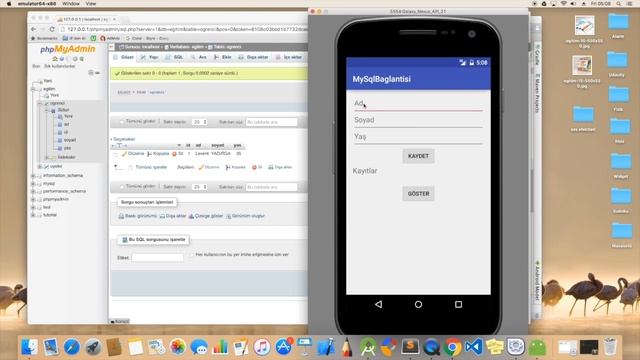The height and width of the screenshot is (360, 640).
Task: Open the Dışa aktar tab
Action: [x=253, y=58]
